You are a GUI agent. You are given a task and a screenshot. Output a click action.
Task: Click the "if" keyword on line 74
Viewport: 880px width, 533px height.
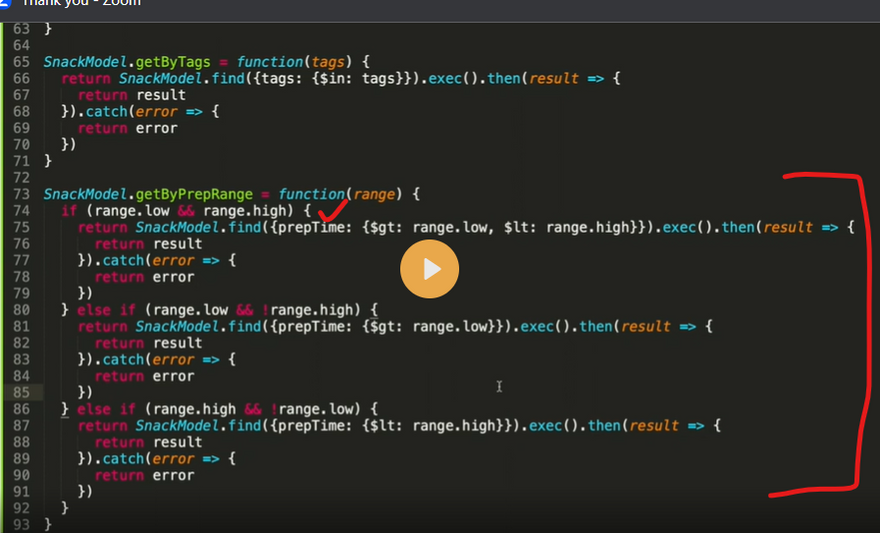68,210
